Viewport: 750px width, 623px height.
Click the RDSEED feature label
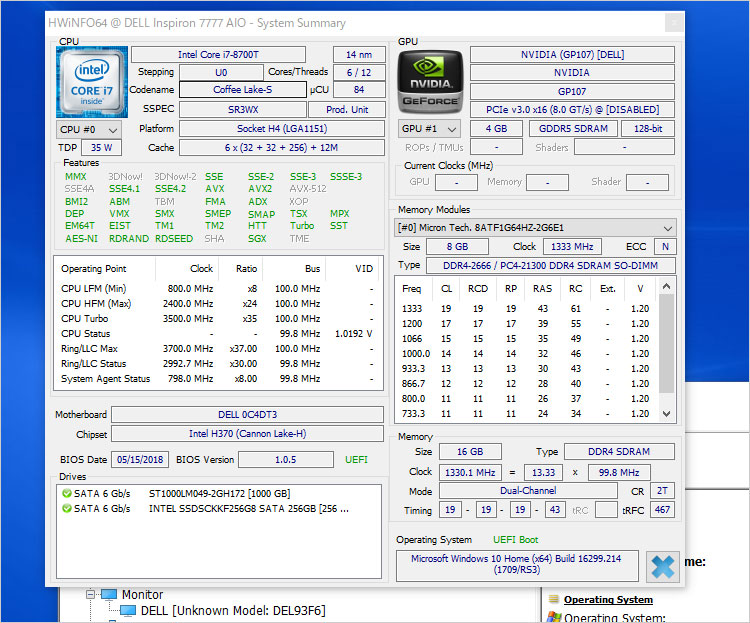pyautogui.click(x=174, y=238)
